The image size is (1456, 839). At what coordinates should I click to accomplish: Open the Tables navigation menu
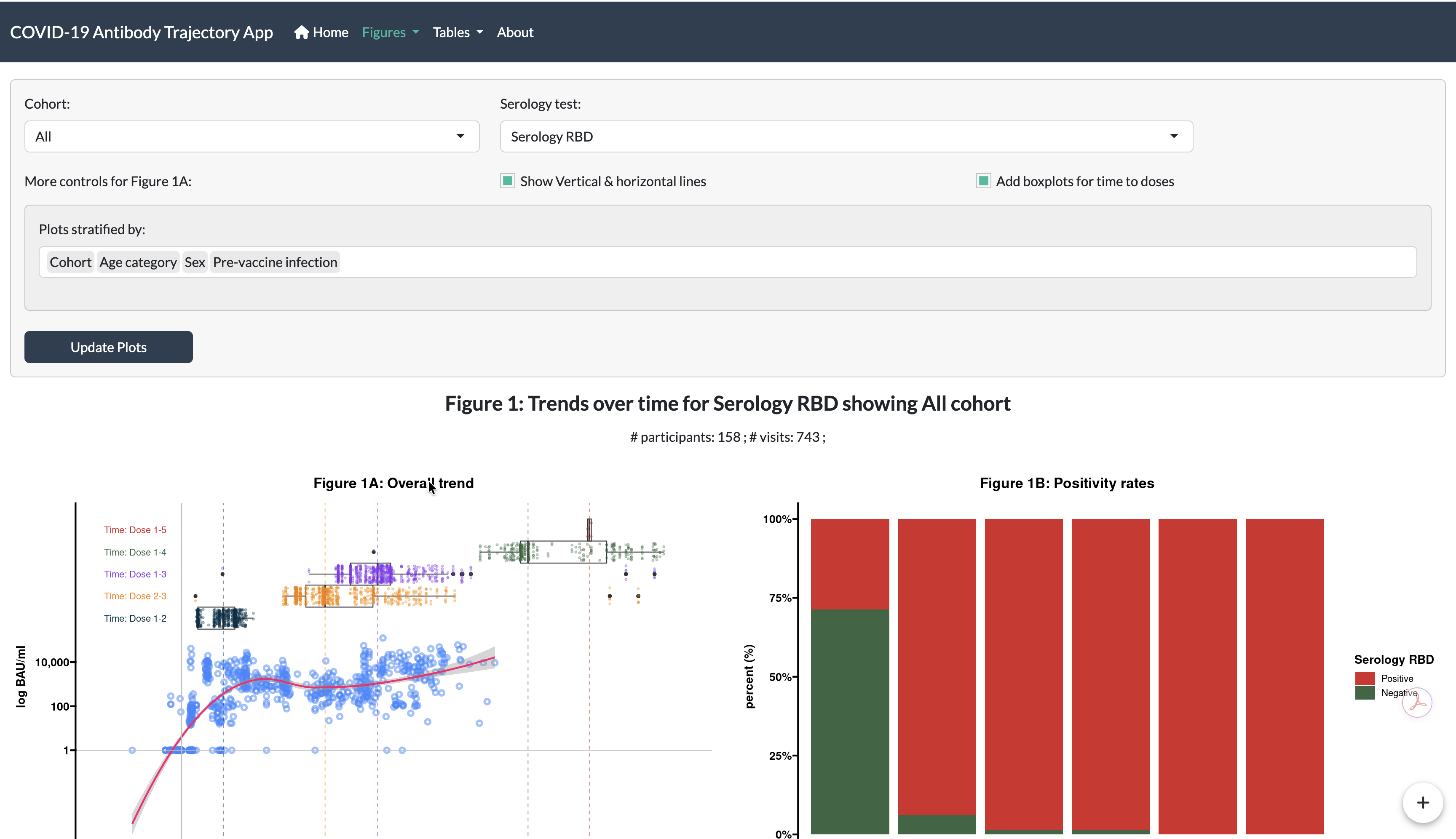451,32
